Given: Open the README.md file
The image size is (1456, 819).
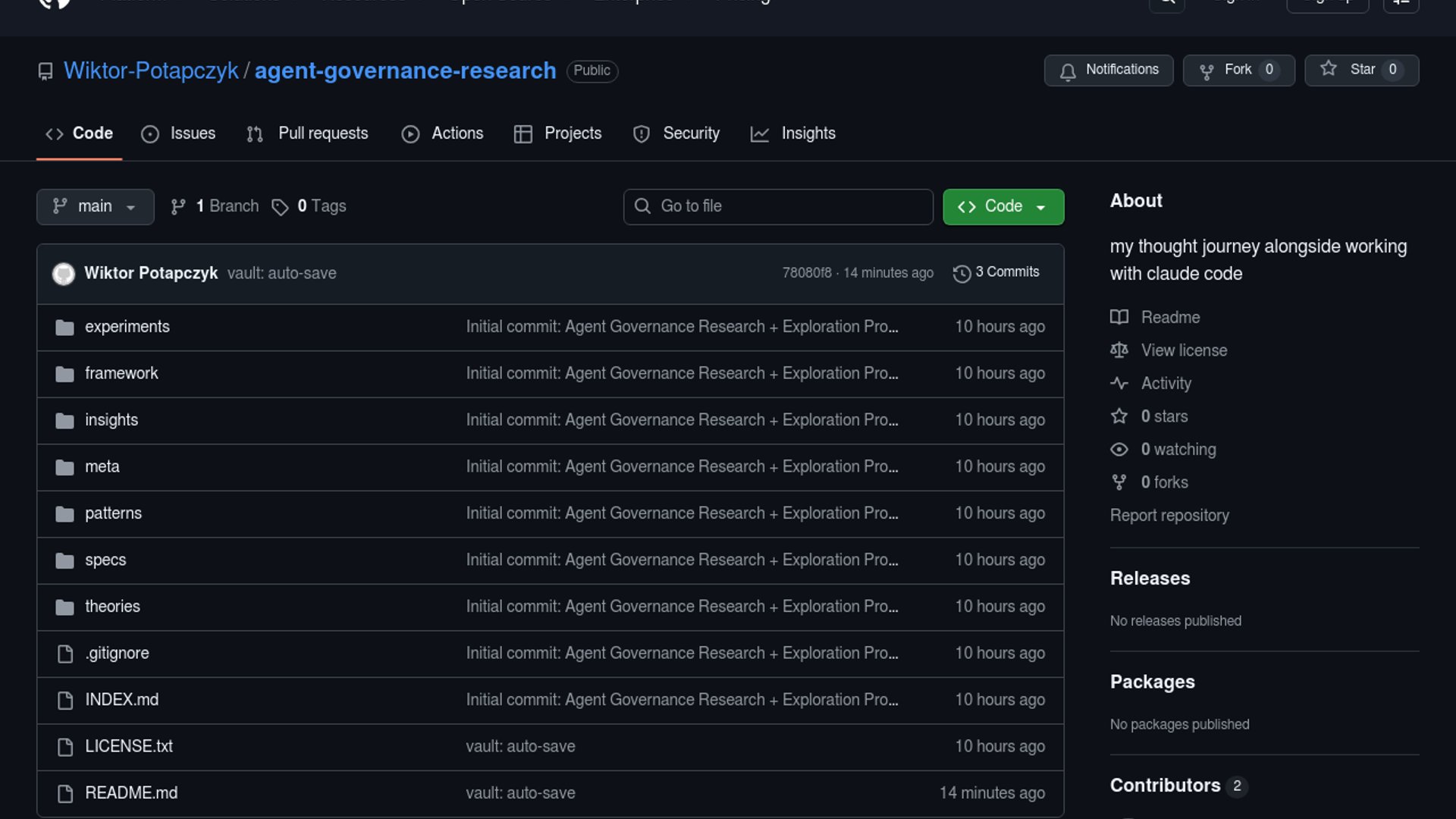Looking at the screenshot, I should click(x=130, y=792).
